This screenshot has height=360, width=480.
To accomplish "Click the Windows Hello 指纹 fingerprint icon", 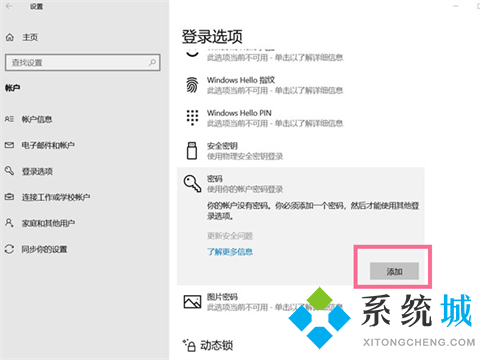I will (x=192, y=85).
